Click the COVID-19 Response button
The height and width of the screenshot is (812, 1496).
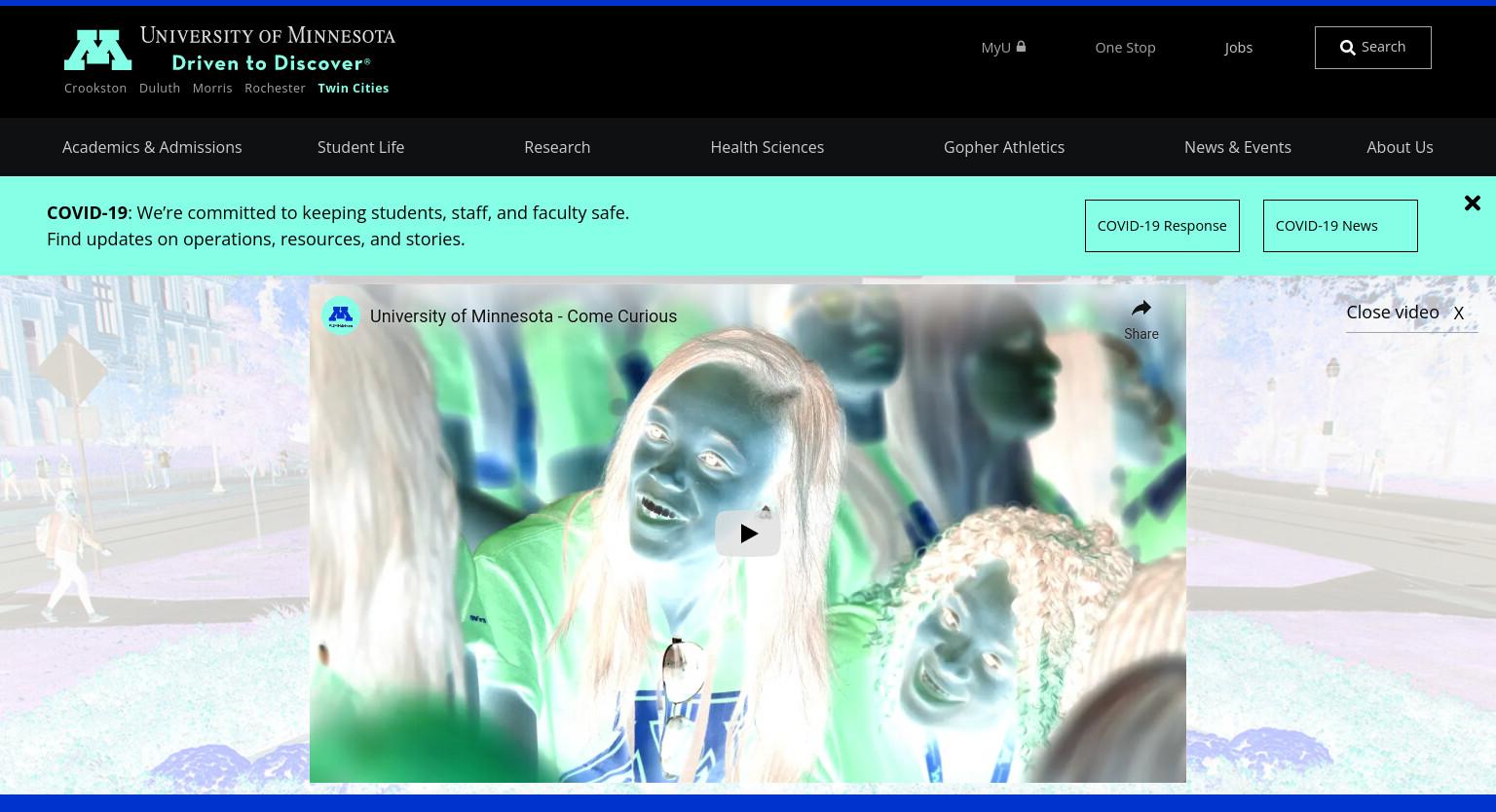point(1162,226)
